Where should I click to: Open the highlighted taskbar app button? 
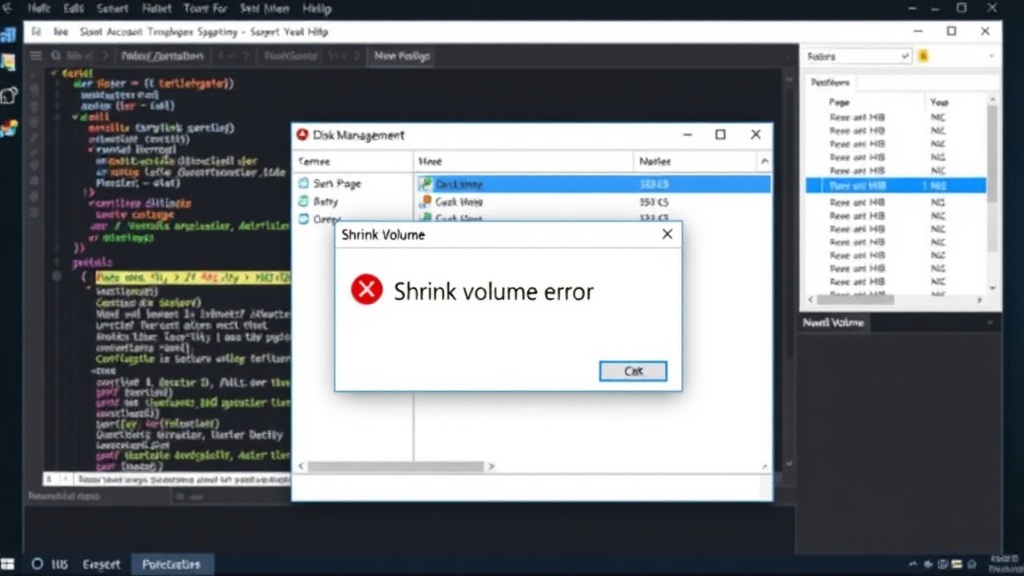pyautogui.click(x=171, y=564)
